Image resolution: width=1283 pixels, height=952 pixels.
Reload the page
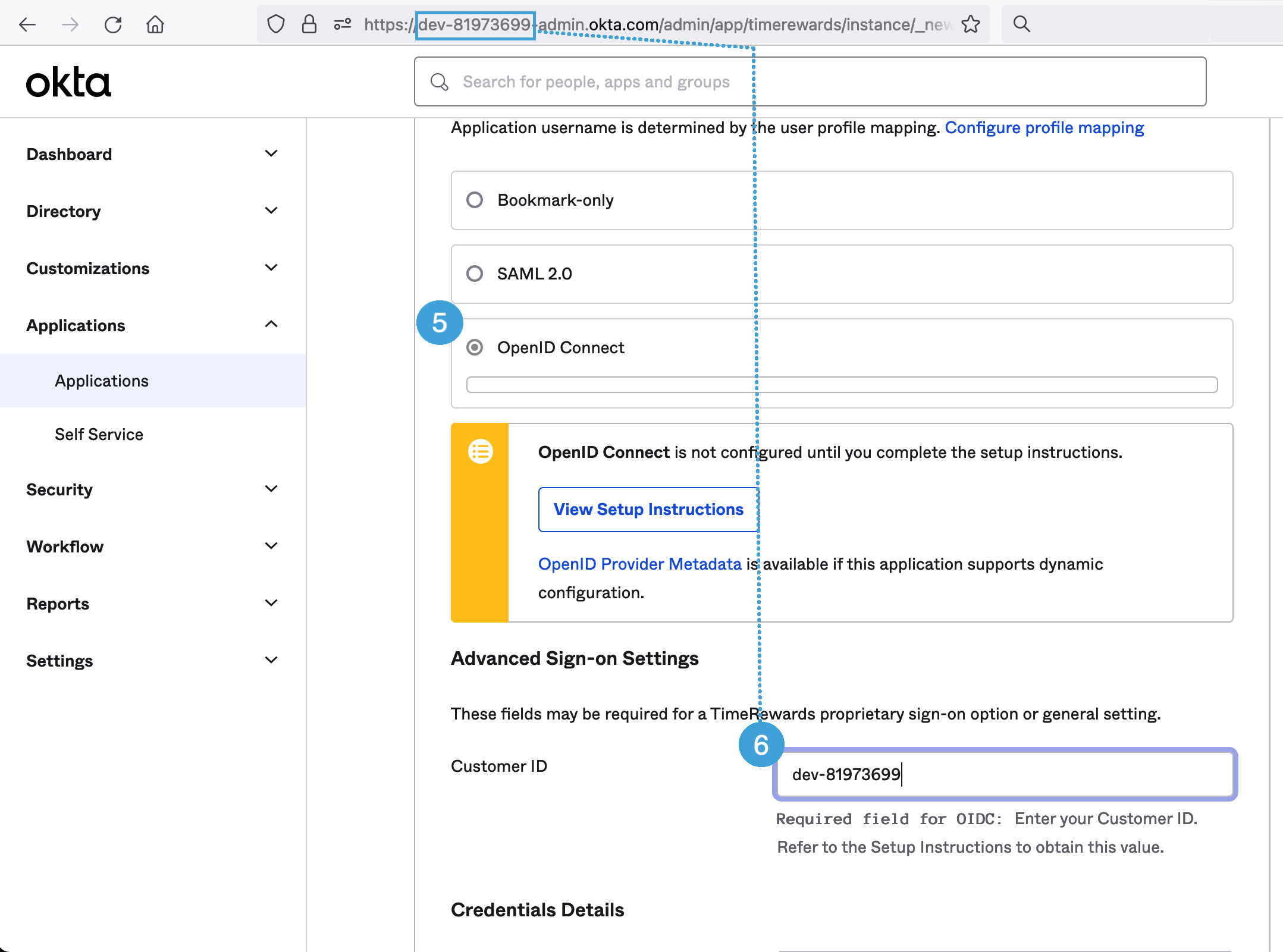click(113, 24)
